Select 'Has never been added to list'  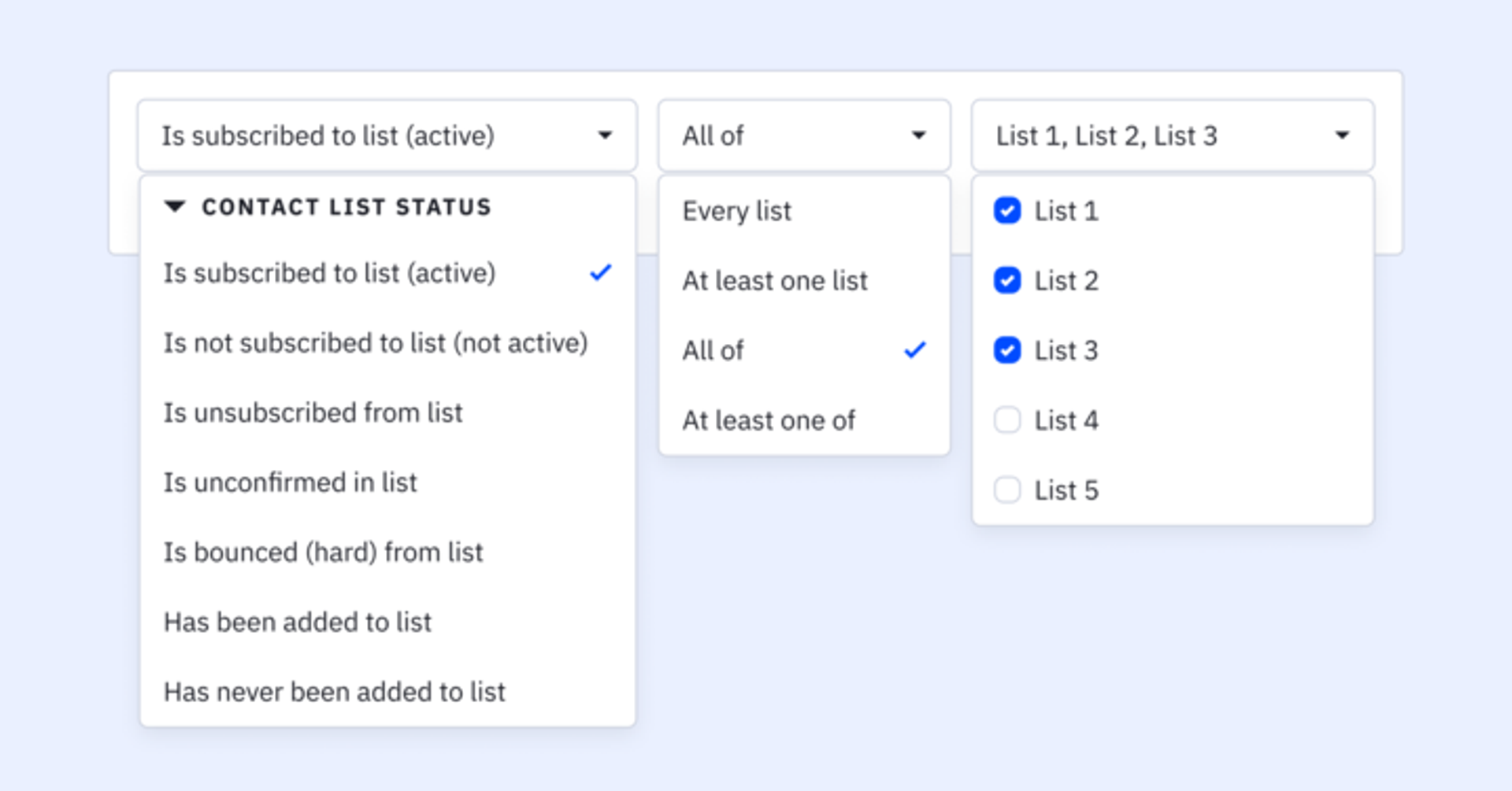pyautogui.click(x=335, y=691)
